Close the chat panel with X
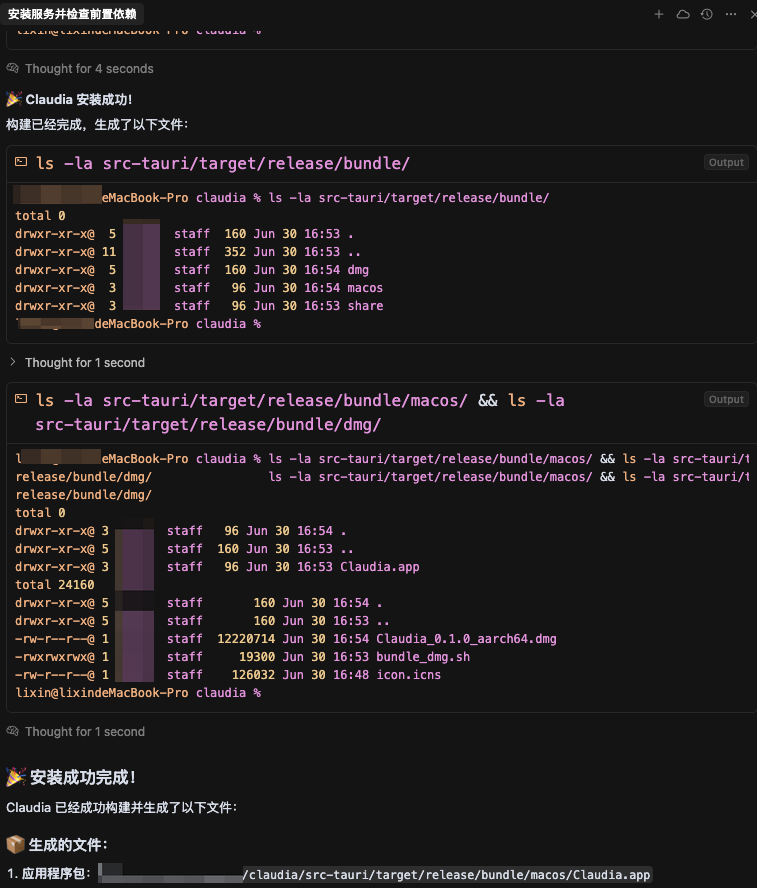The image size is (757, 888). click(754, 14)
